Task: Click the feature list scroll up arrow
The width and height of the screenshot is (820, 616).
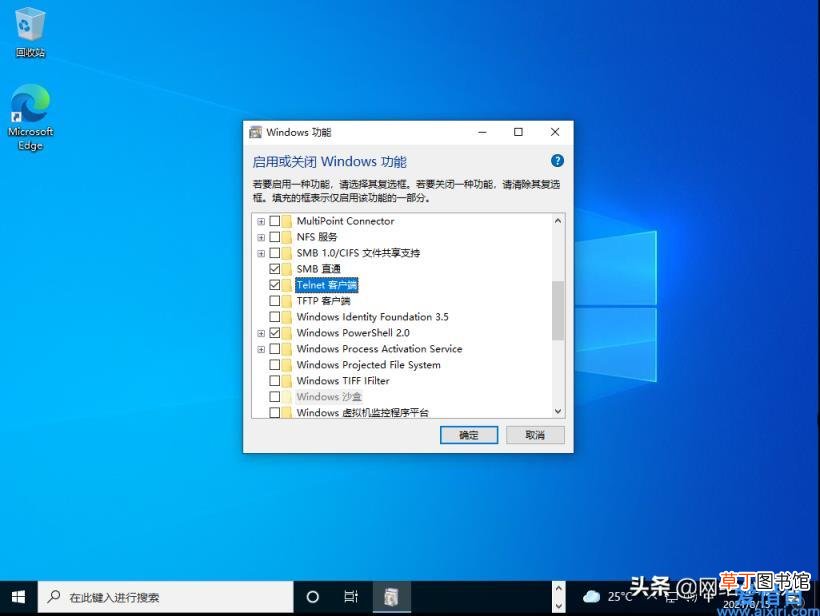Action: pyautogui.click(x=558, y=221)
